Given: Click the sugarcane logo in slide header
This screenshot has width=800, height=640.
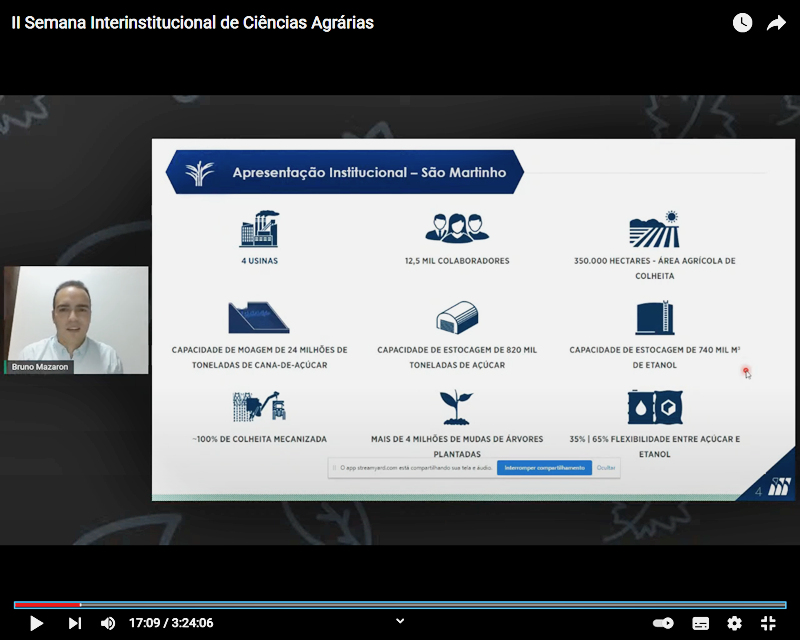Looking at the screenshot, I should coord(199,173).
